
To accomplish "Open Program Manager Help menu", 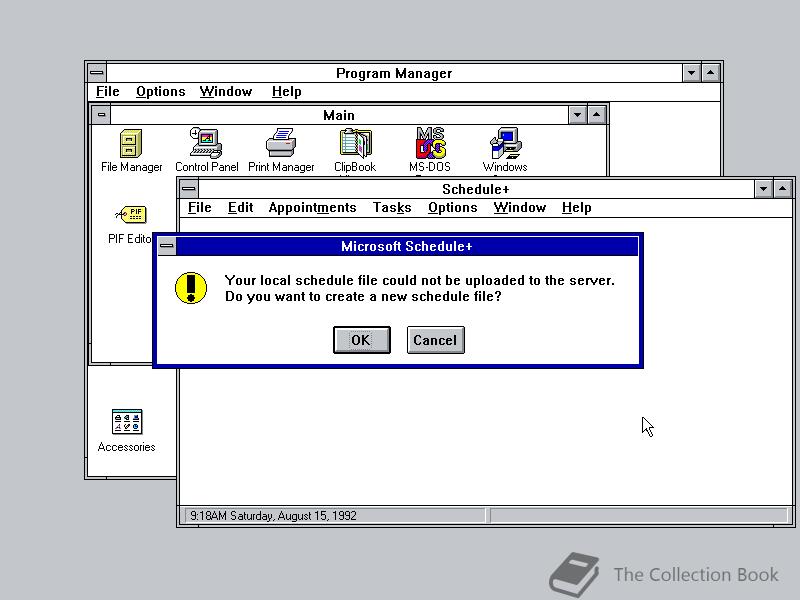I will [x=287, y=91].
